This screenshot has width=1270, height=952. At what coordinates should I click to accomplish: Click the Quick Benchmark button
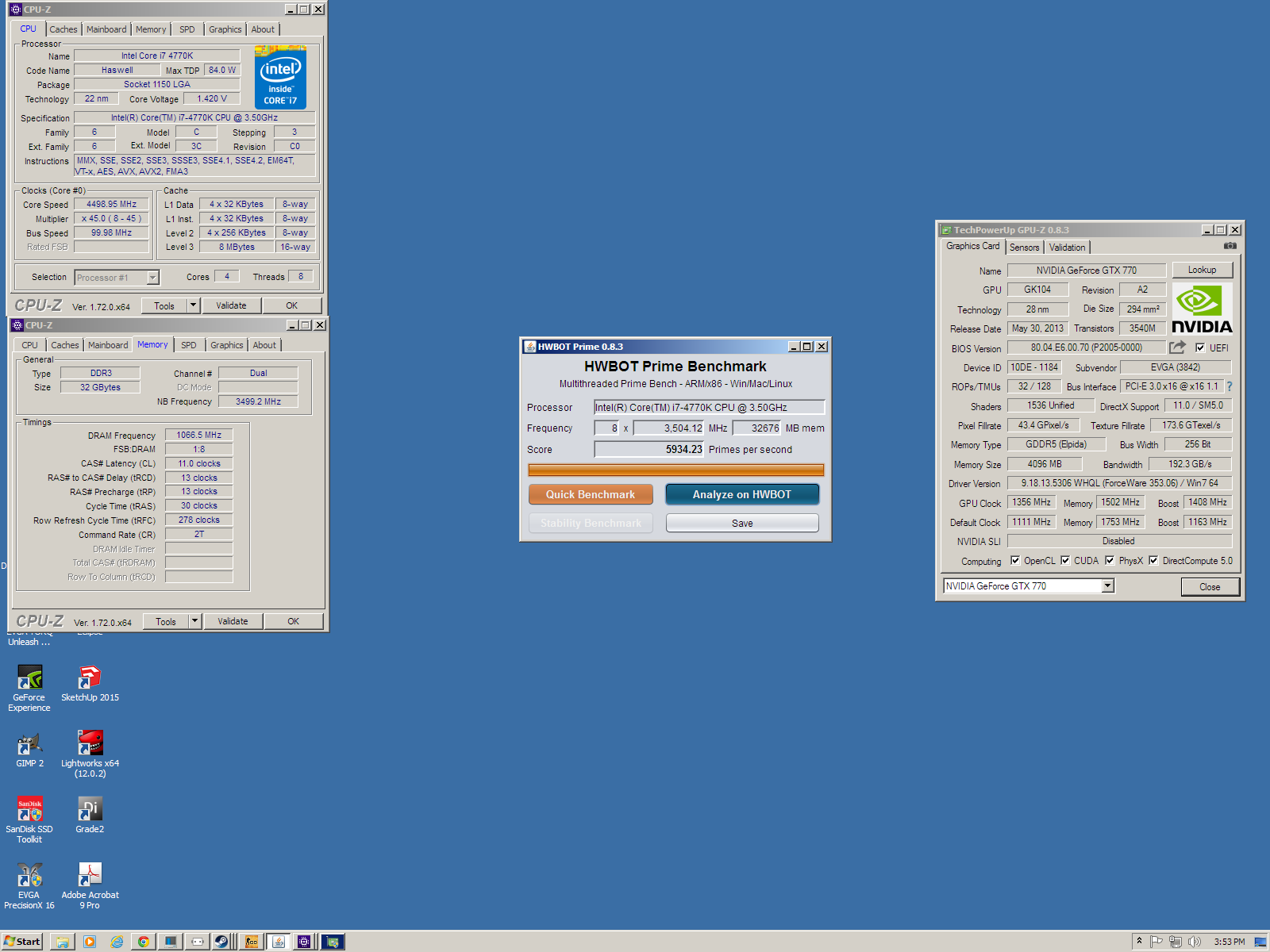[x=591, y=494]
